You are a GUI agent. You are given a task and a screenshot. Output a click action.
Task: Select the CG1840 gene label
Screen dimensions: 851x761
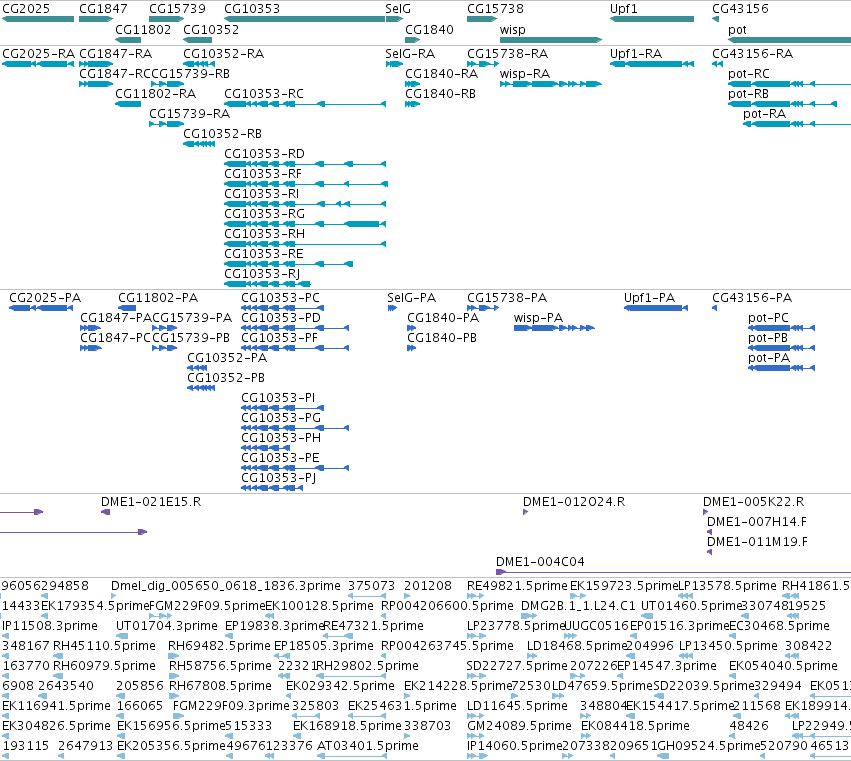tap(429, 29)
